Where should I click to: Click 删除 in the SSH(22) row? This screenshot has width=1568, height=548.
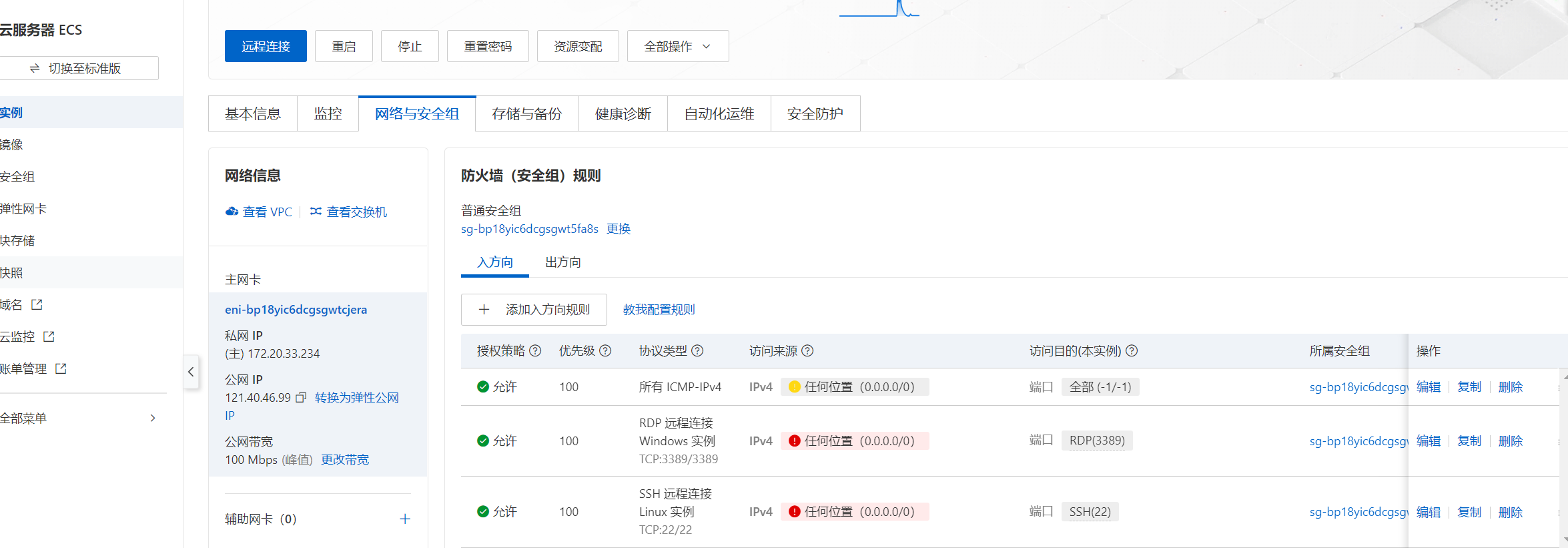(1511, 512)
